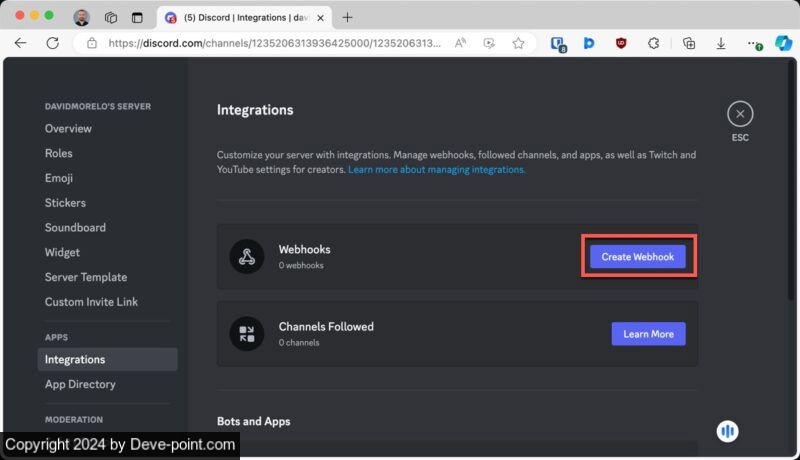Go to App Directory

coord(80,384)
